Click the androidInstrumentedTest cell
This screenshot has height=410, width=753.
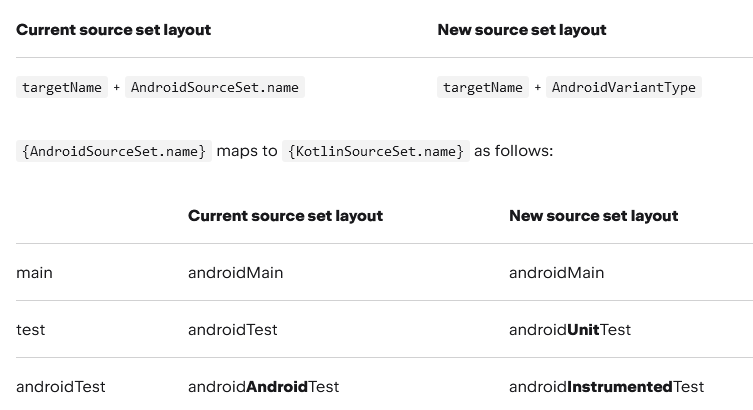[607, 386]
